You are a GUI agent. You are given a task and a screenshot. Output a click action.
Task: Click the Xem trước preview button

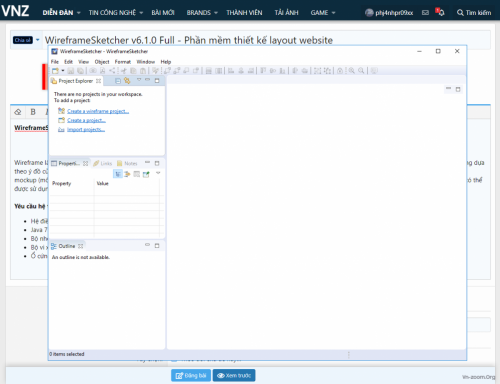(234, 375)
